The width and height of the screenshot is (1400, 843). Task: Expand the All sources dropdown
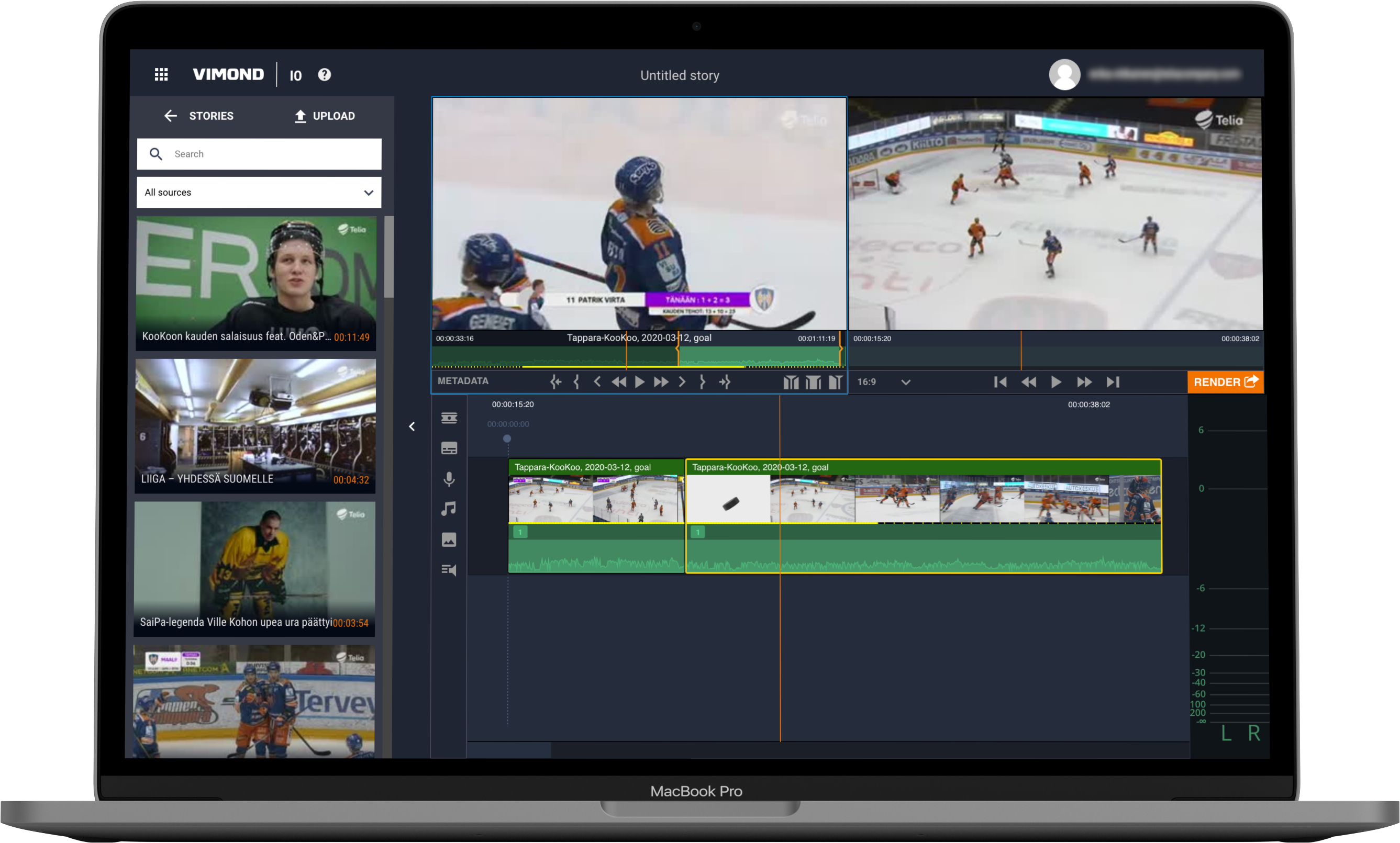[259, 193]
